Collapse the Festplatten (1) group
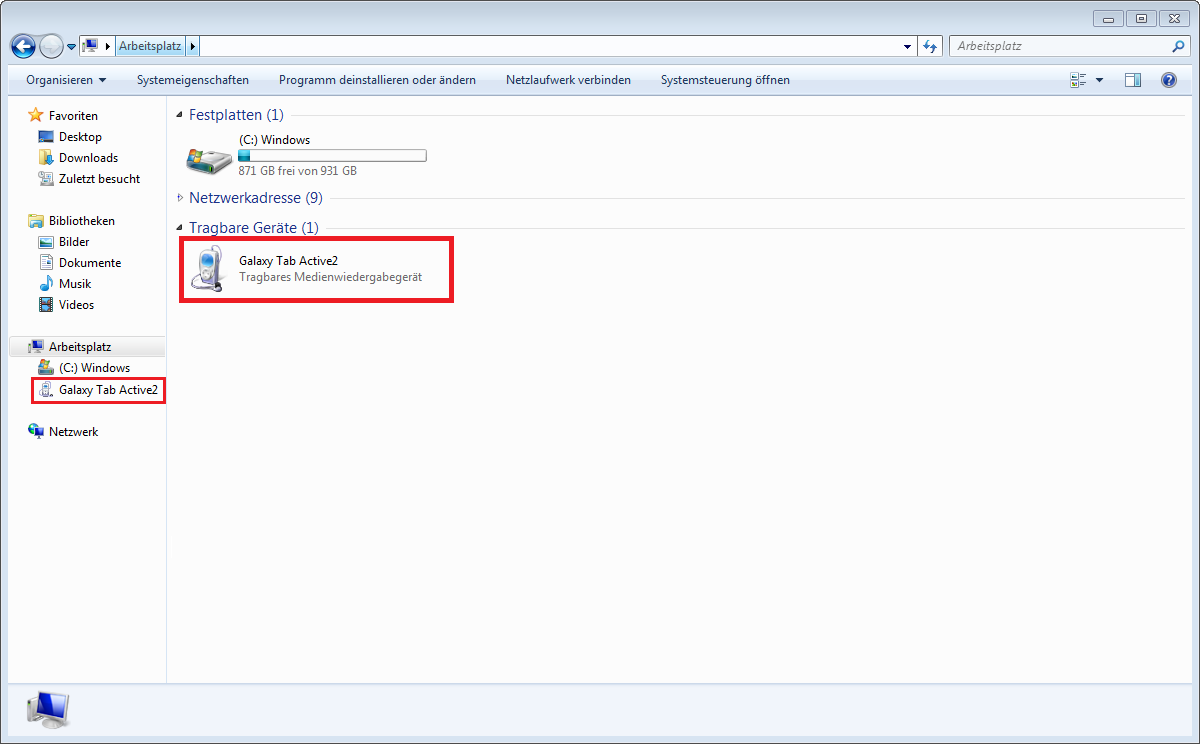This screenshot has width=1200, height=744. tap(180, 115)
